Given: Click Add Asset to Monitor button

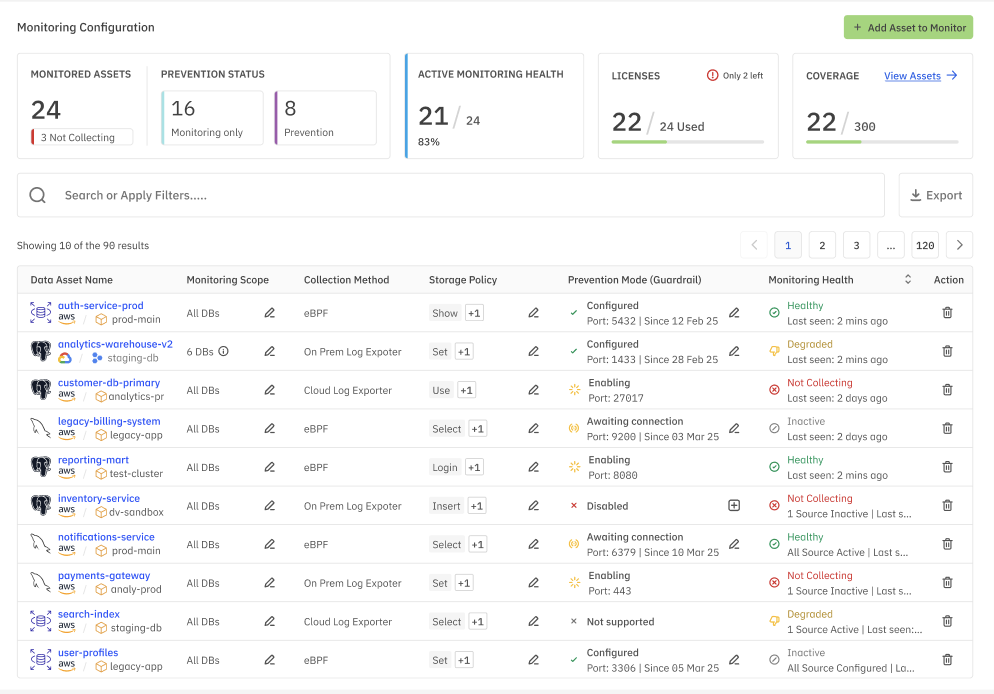Looking at the screenshot, I should pos(908,28).
